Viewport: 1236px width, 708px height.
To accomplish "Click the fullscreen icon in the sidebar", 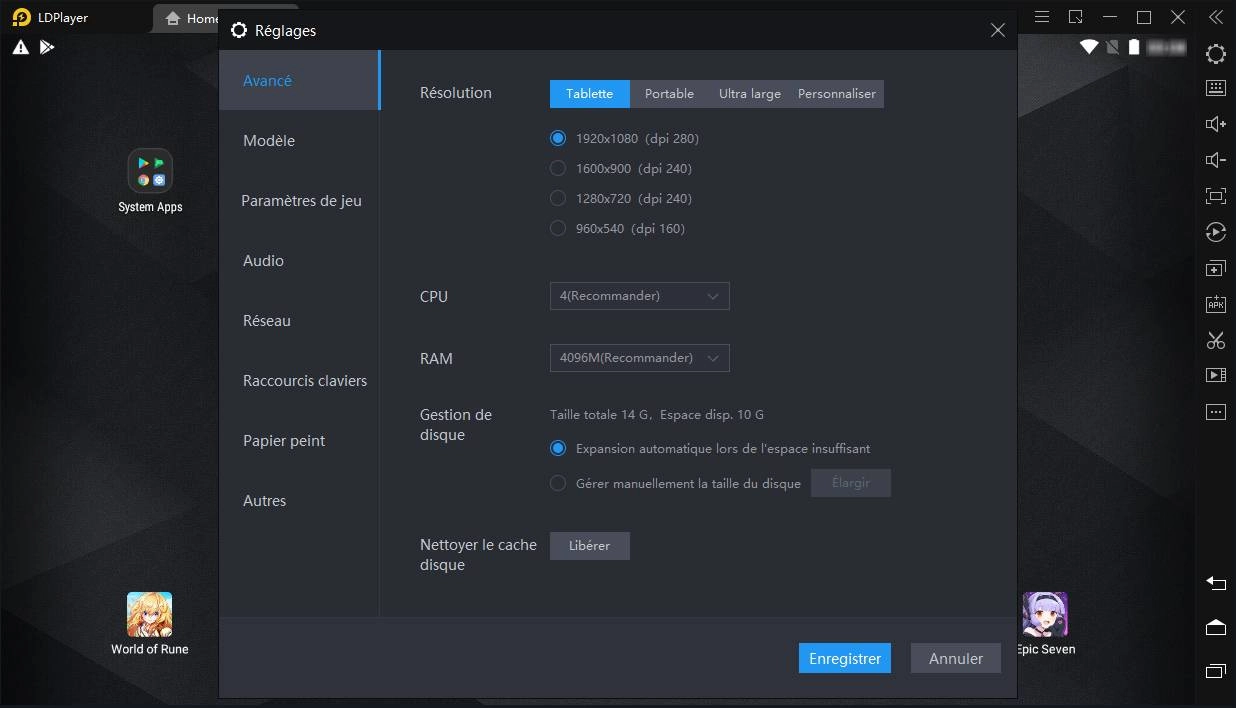I will pyautogui.click(x=1216, y=196).
